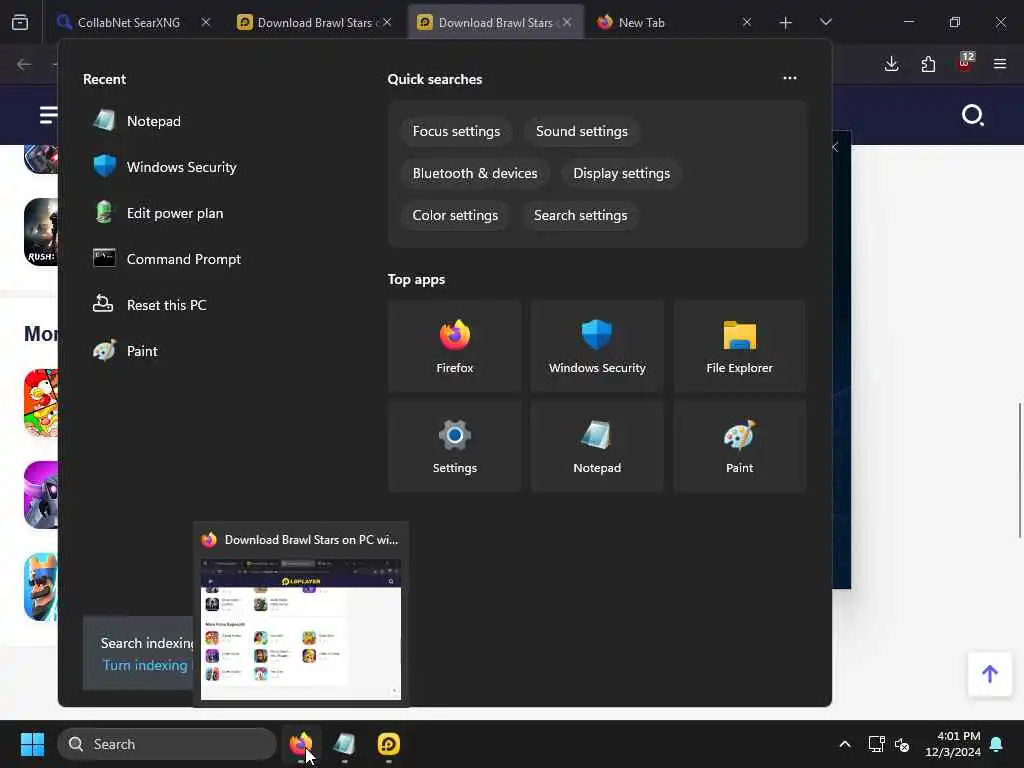Viewport: 1024px width, 768px height.
Task: Close the New Tab tab
Action: pos(746,22)
